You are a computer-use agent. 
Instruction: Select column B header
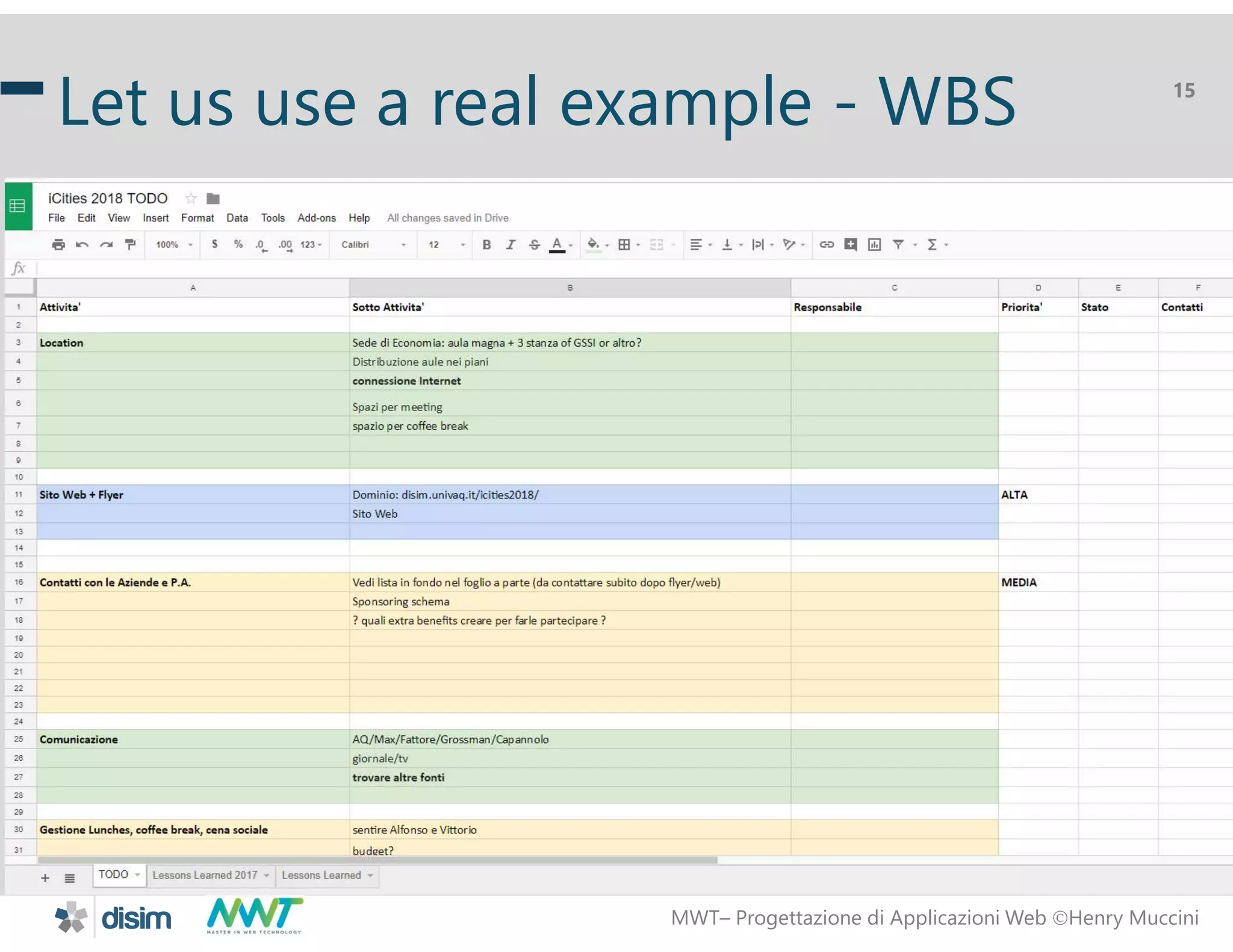click(570, 288)
